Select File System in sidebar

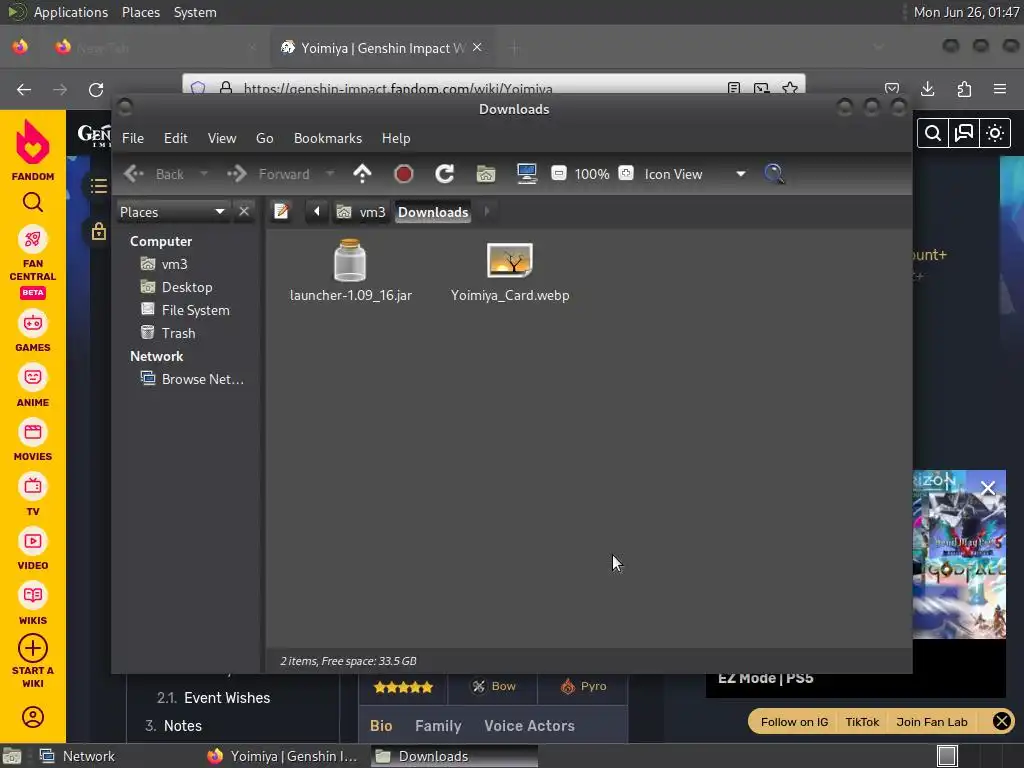(x=187, y=310)
